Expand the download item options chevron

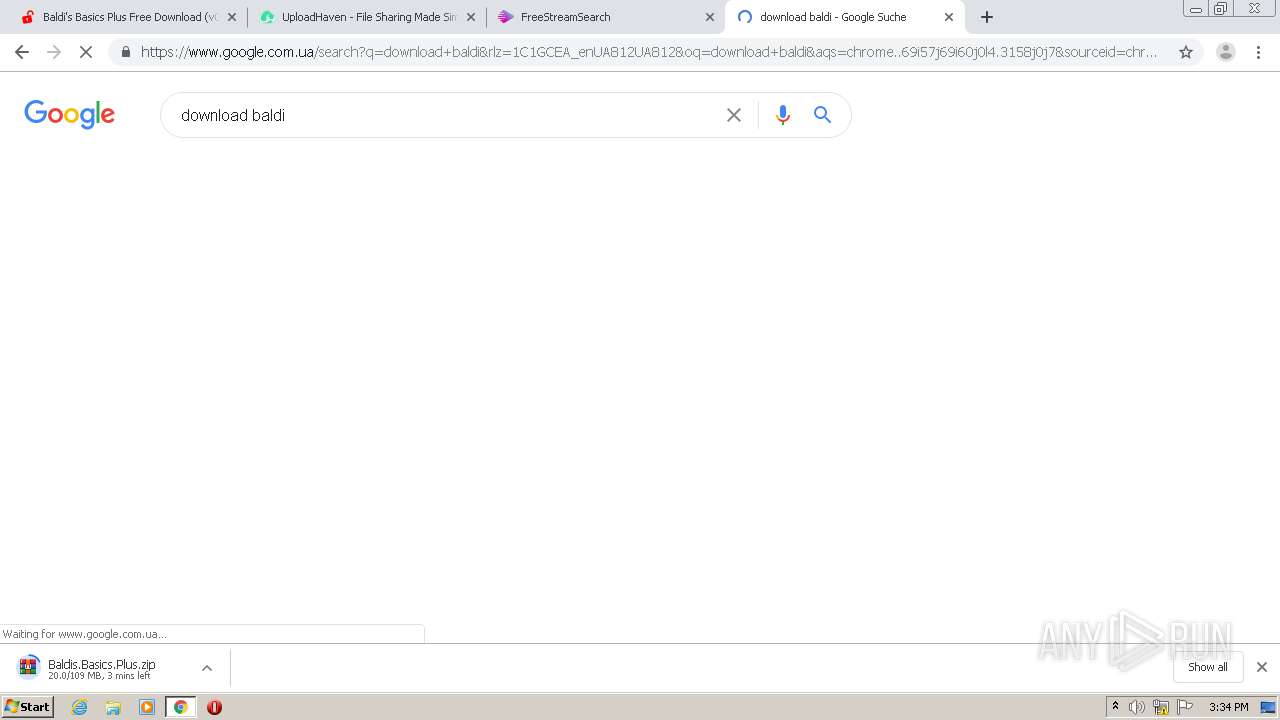pyautogui.click(x=207, y=668)
